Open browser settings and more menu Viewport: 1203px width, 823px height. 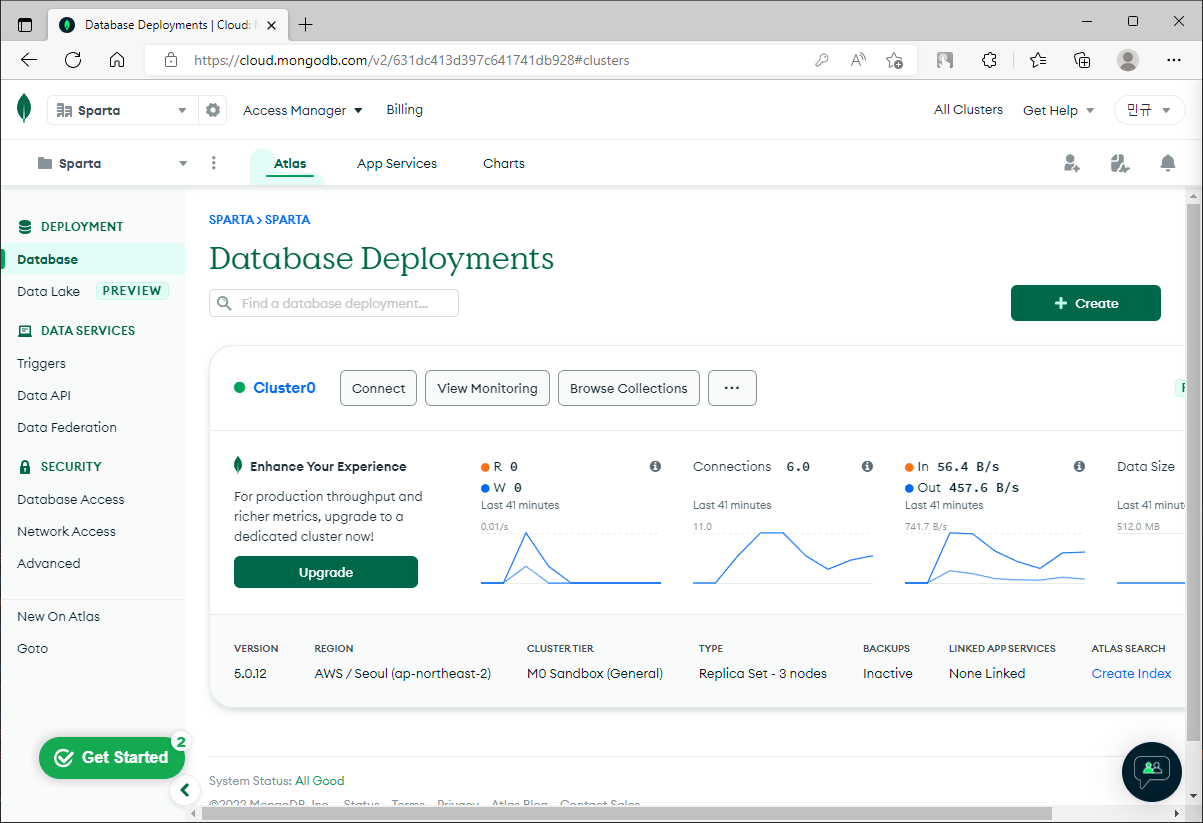click(1174, 60)
